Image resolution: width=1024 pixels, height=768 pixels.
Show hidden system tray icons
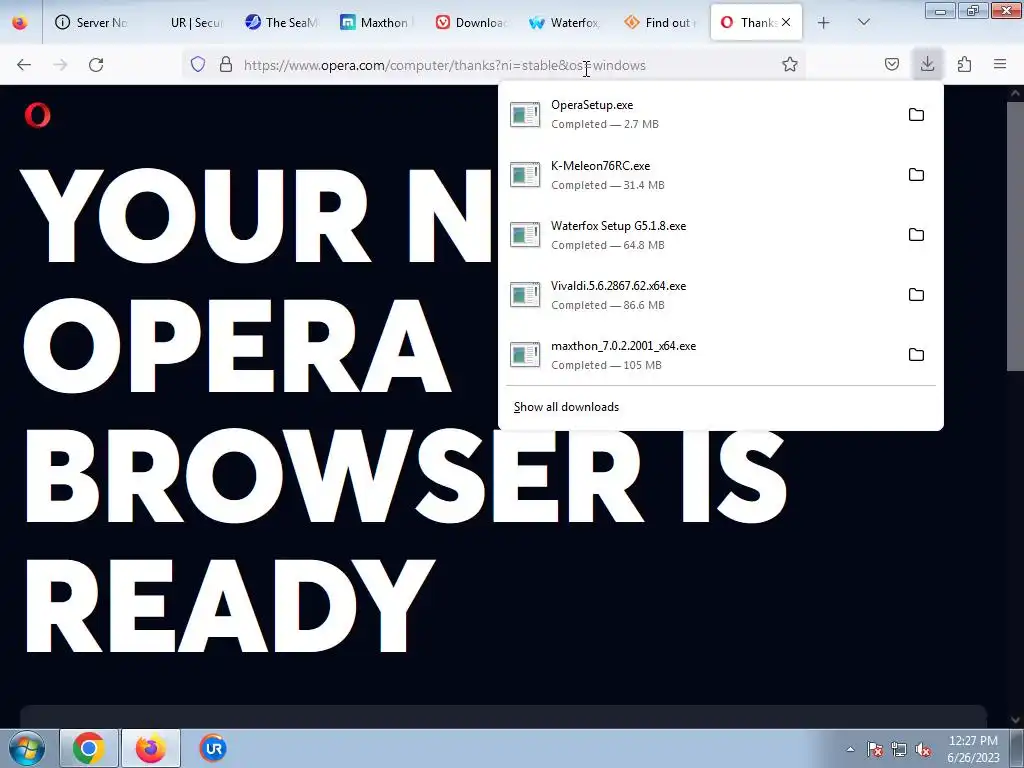tap(850, 749)
